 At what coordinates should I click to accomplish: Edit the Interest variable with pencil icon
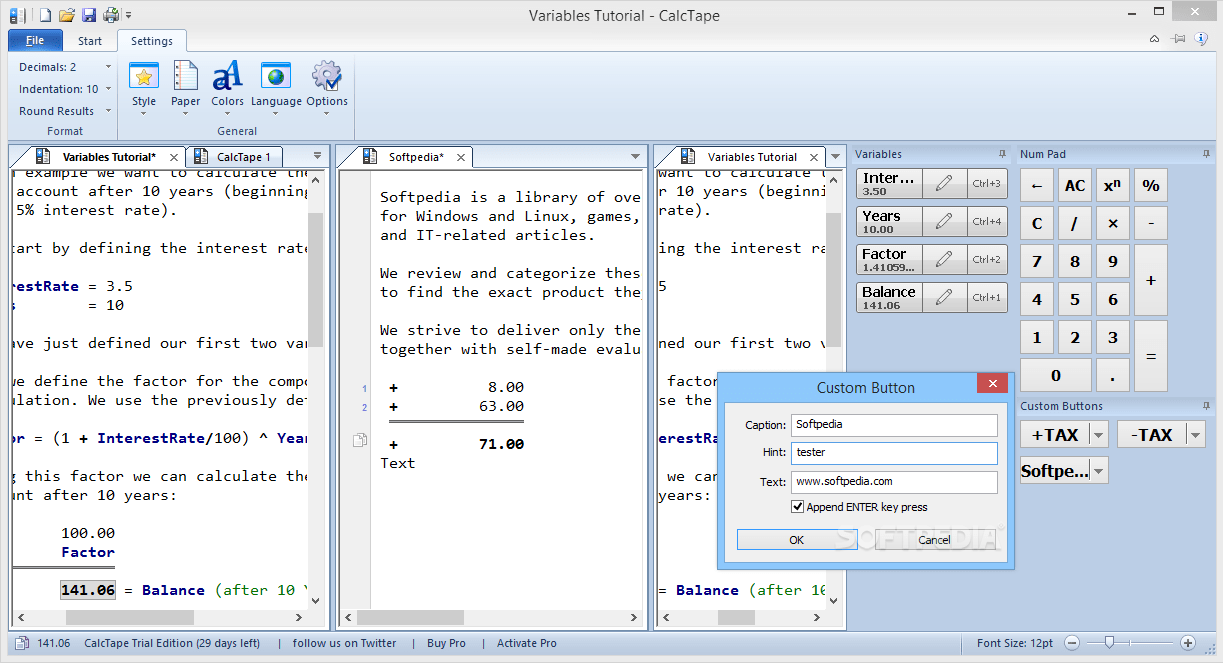(944, 184)
